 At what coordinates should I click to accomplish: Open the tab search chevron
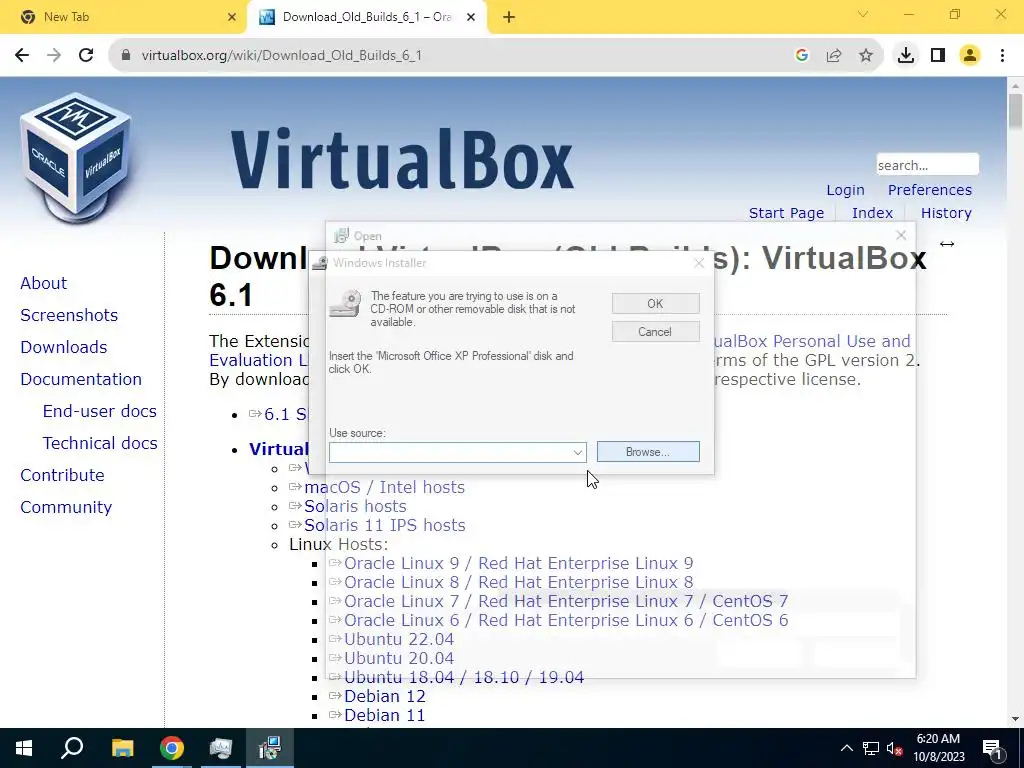coord(863,14)
